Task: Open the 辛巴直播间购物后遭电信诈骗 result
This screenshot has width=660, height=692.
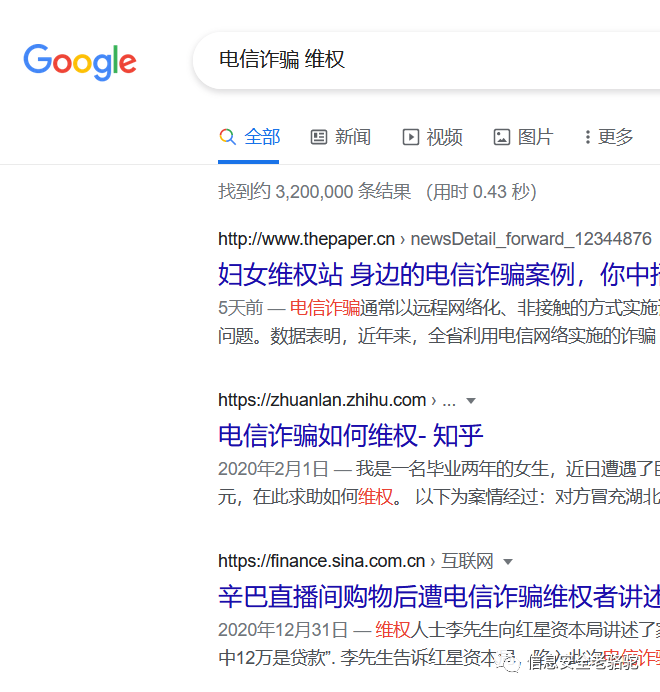Action: click(439, 596)
